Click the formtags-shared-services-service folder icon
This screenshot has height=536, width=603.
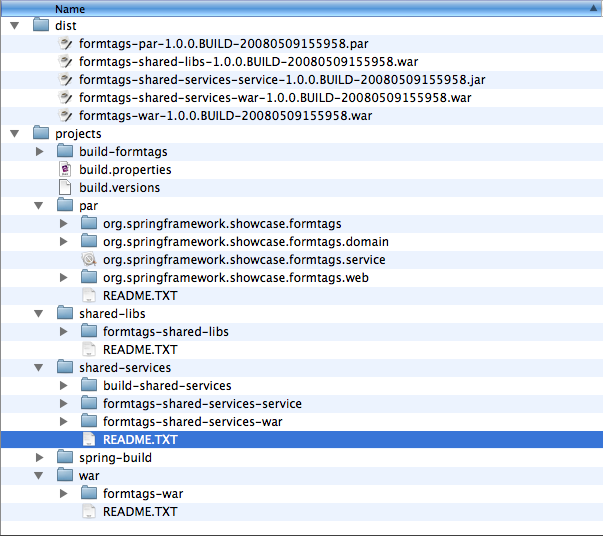(x=89, y=403)
